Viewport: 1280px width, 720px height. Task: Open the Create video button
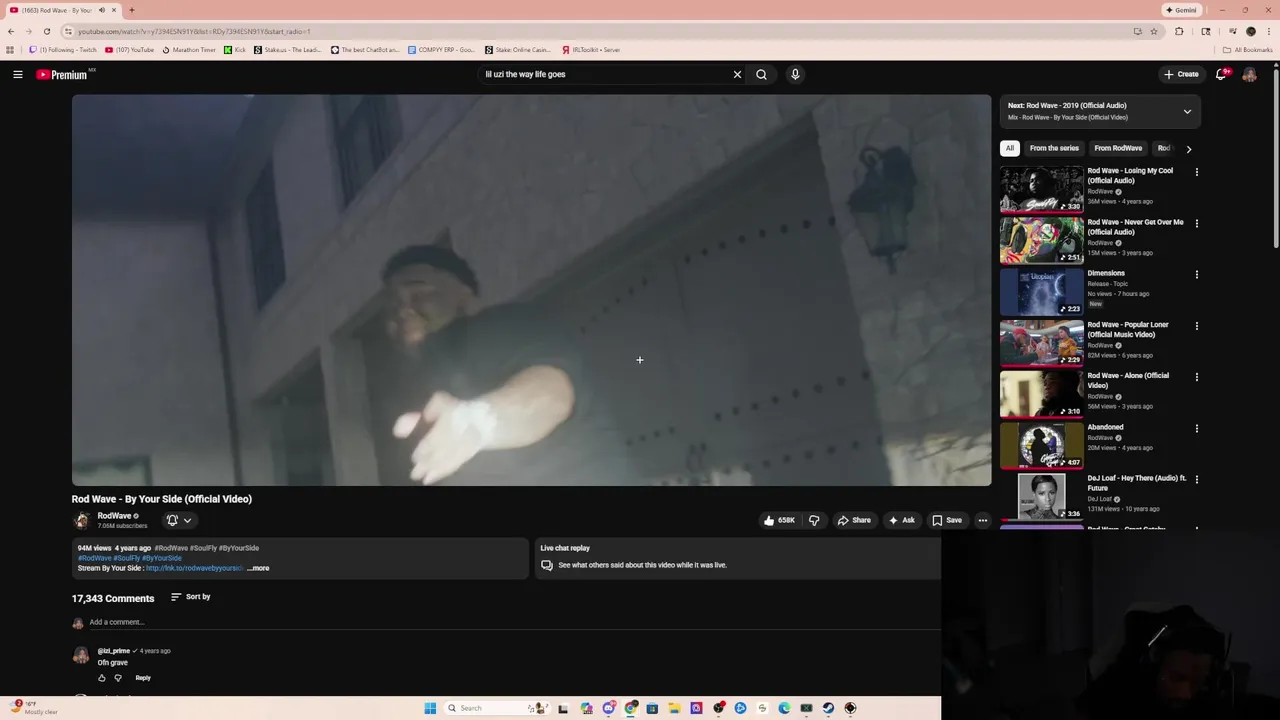pyautogui.click(x=1181, y=74)
